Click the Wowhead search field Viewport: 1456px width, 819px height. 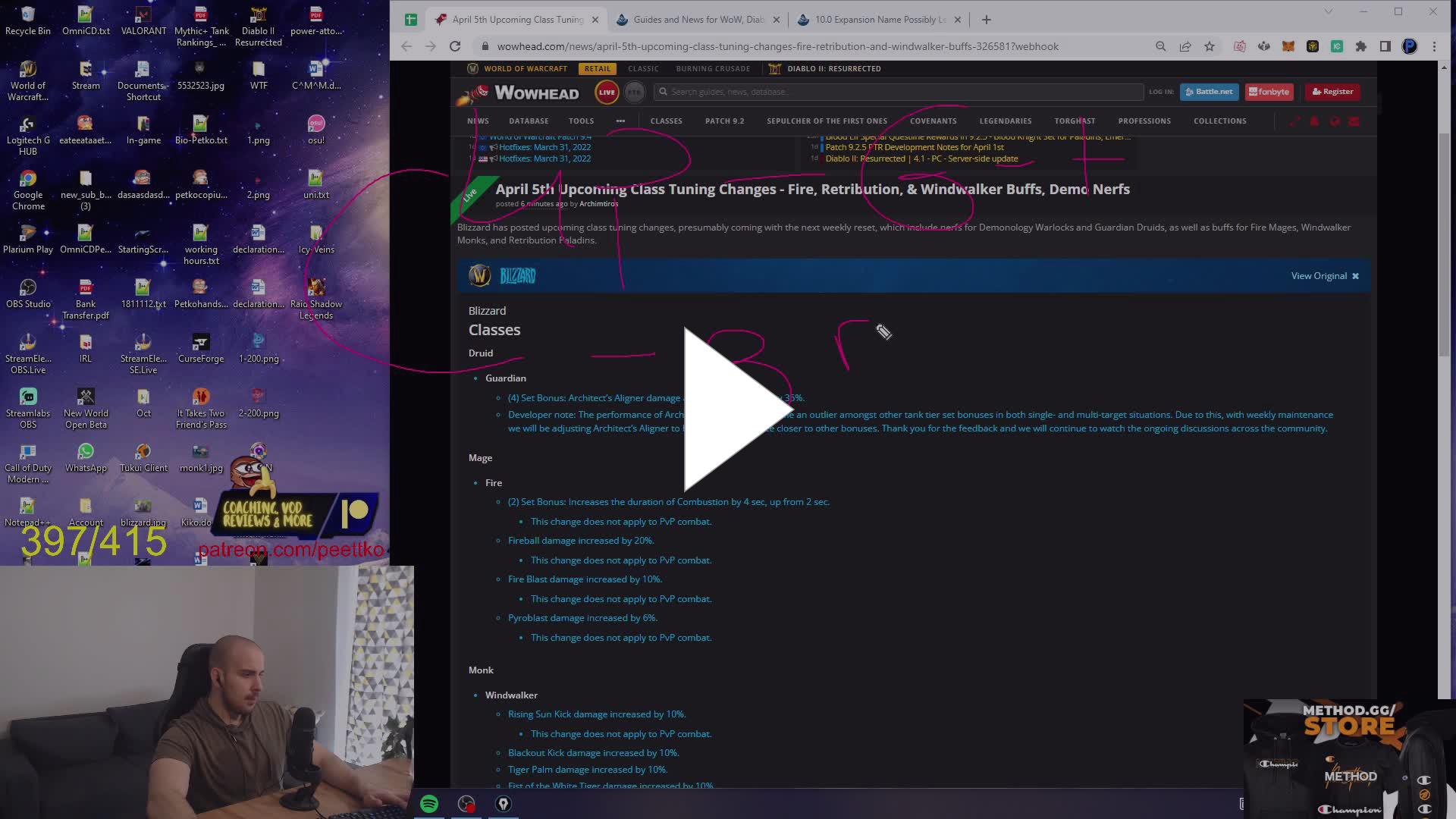pos(899,92)
